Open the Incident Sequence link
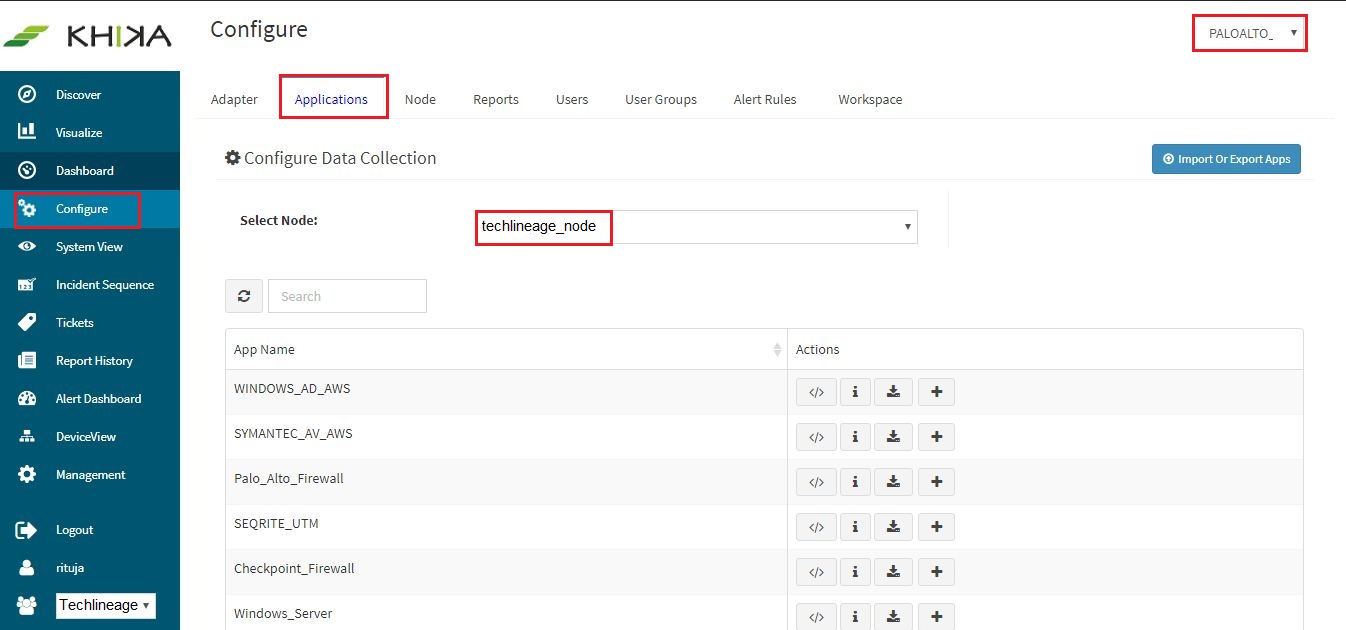Viewport: 1346px width, 630px height. (x=105, y=285)
